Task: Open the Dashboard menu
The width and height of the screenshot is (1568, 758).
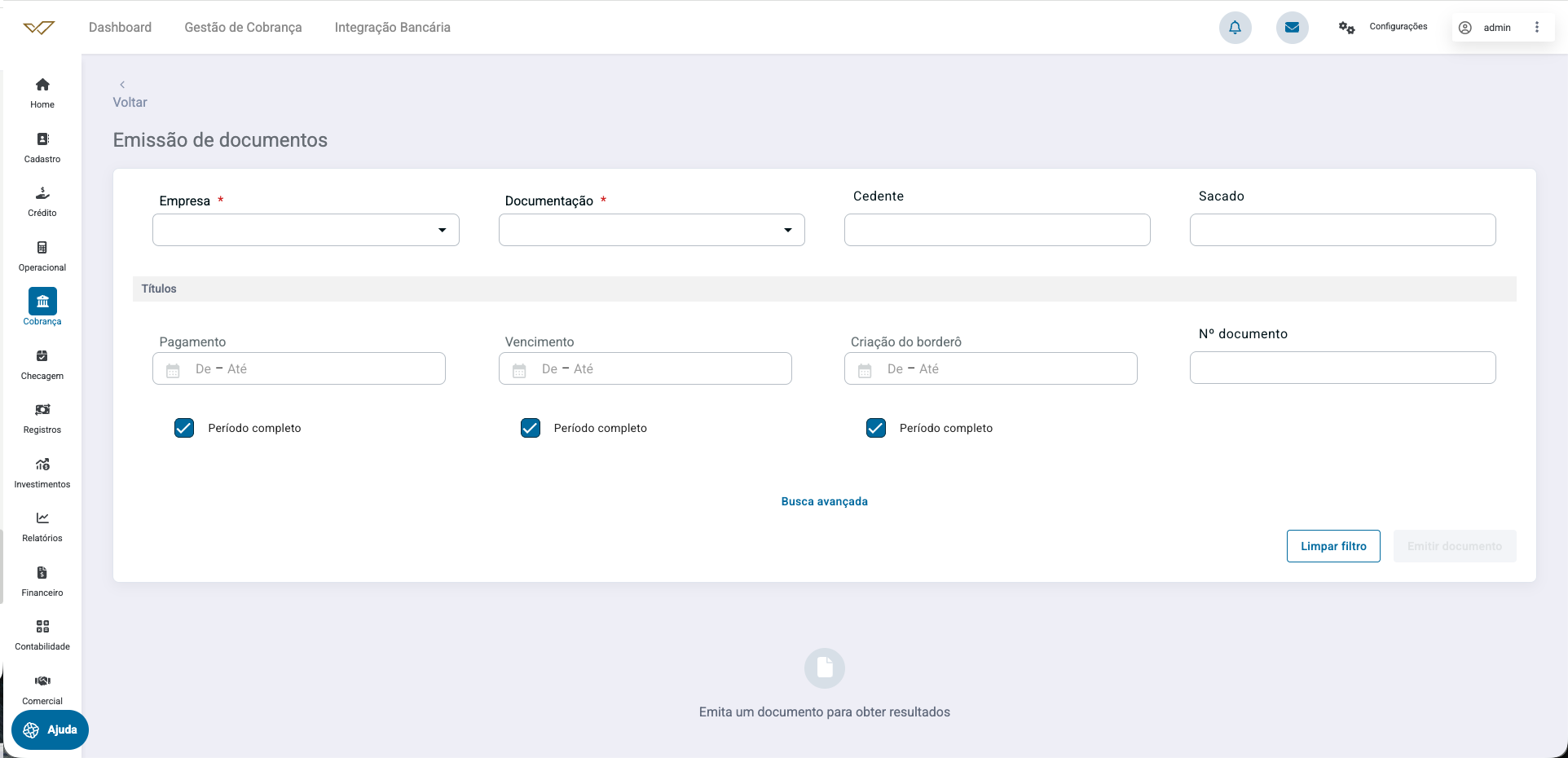Action: click(x=120, y=28)
